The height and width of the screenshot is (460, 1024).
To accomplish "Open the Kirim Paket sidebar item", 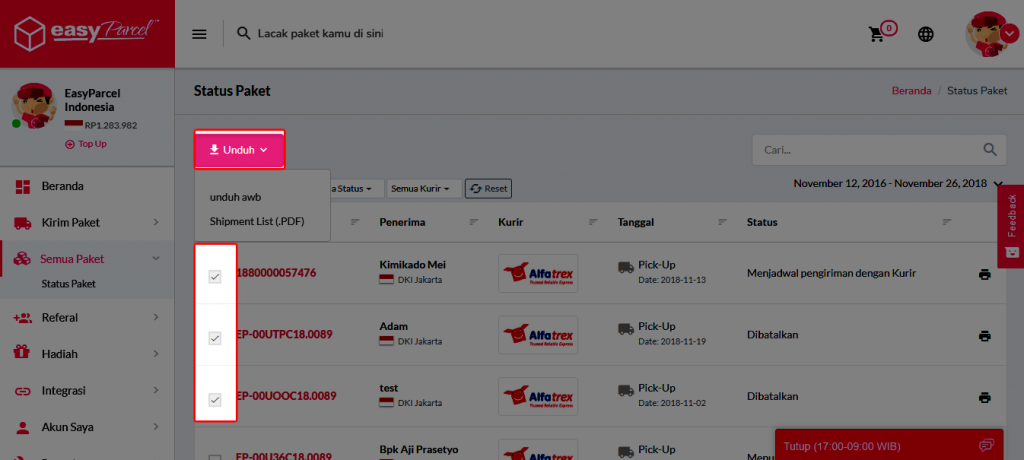I will click(x=70, y=222).
